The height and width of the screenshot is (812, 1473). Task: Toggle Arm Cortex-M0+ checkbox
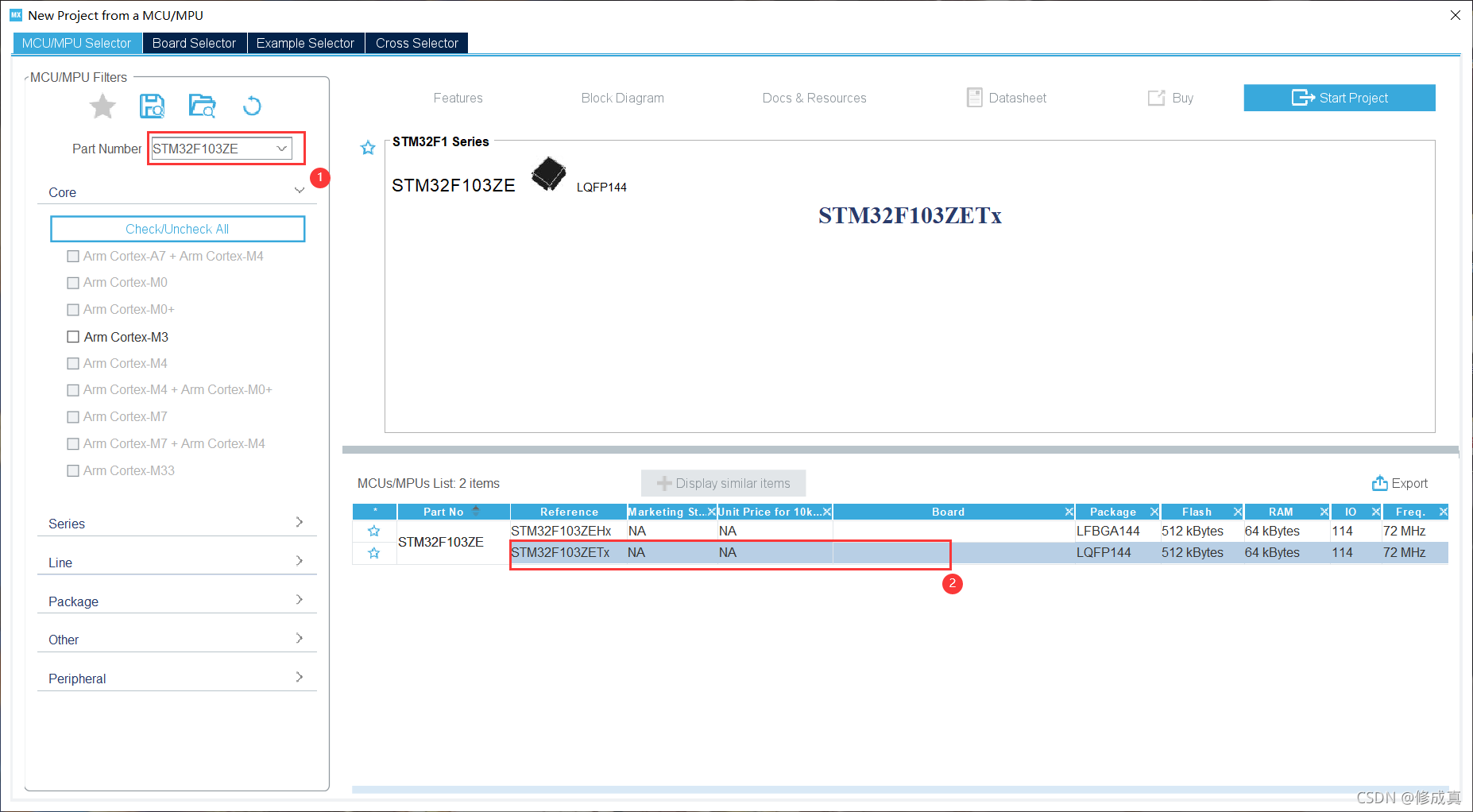tap(73, 310)
